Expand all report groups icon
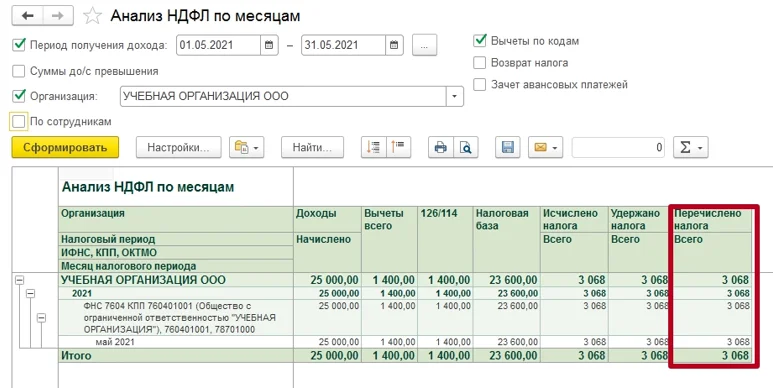This screenshot has height=390, width=773. click(x=374, y=147)
